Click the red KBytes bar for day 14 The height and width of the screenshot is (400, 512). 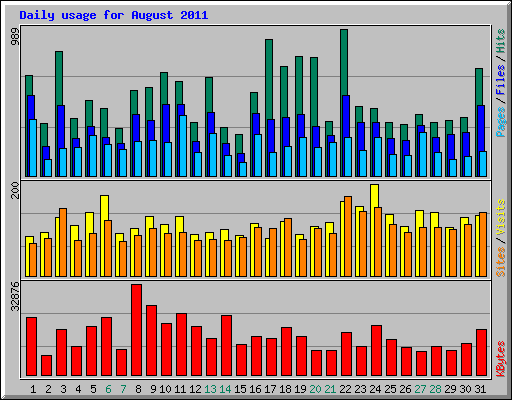226,346
